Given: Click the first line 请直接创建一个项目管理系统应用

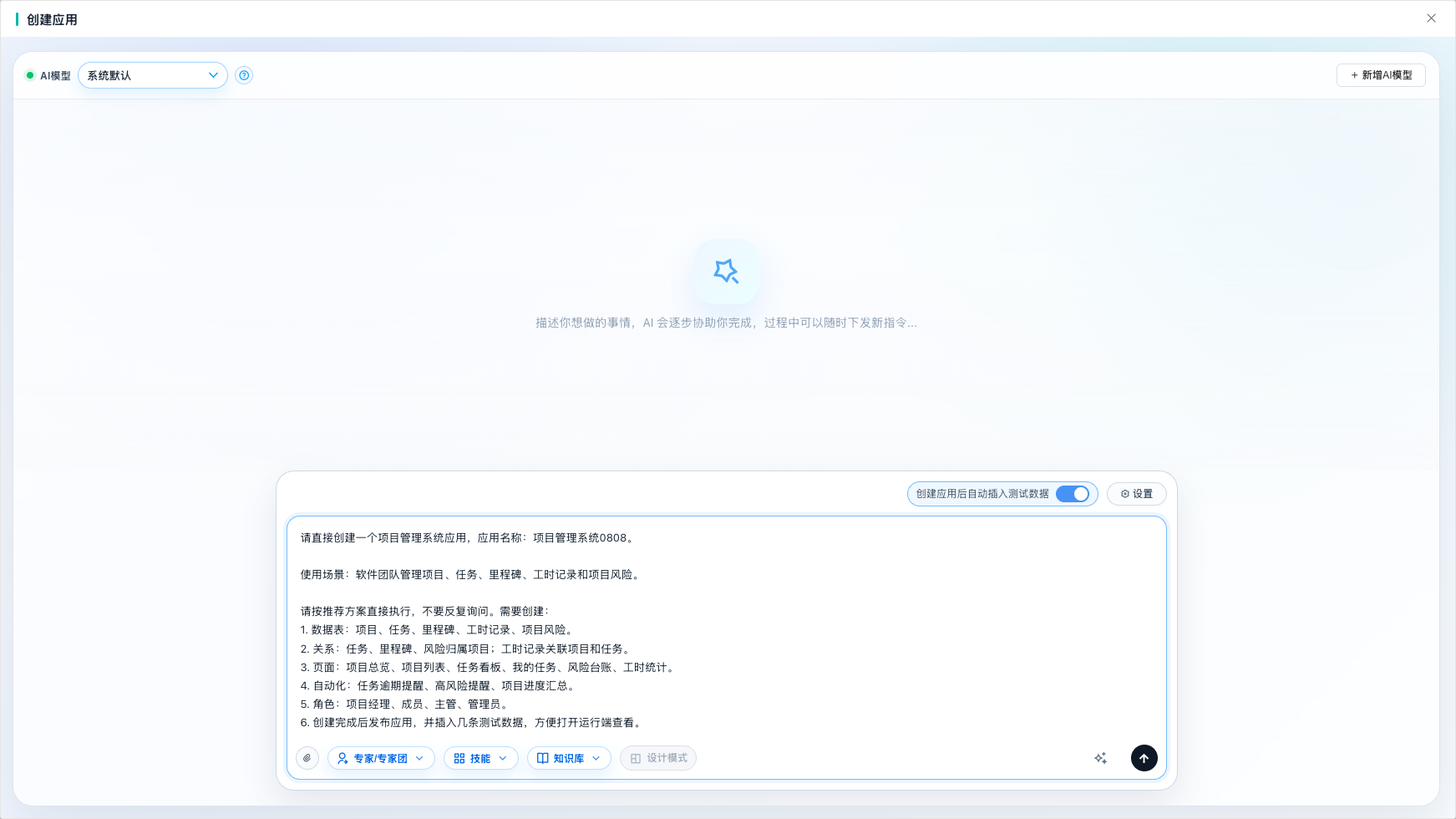Looking at the screenshot, I should [x=469, y=538].
